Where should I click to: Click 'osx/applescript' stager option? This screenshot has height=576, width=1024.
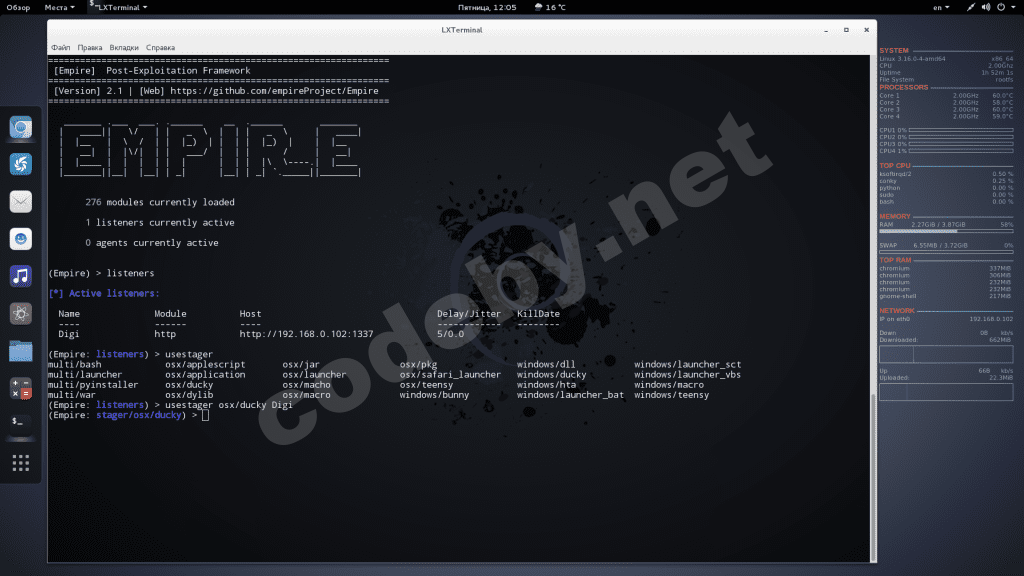tap(205, 364)
